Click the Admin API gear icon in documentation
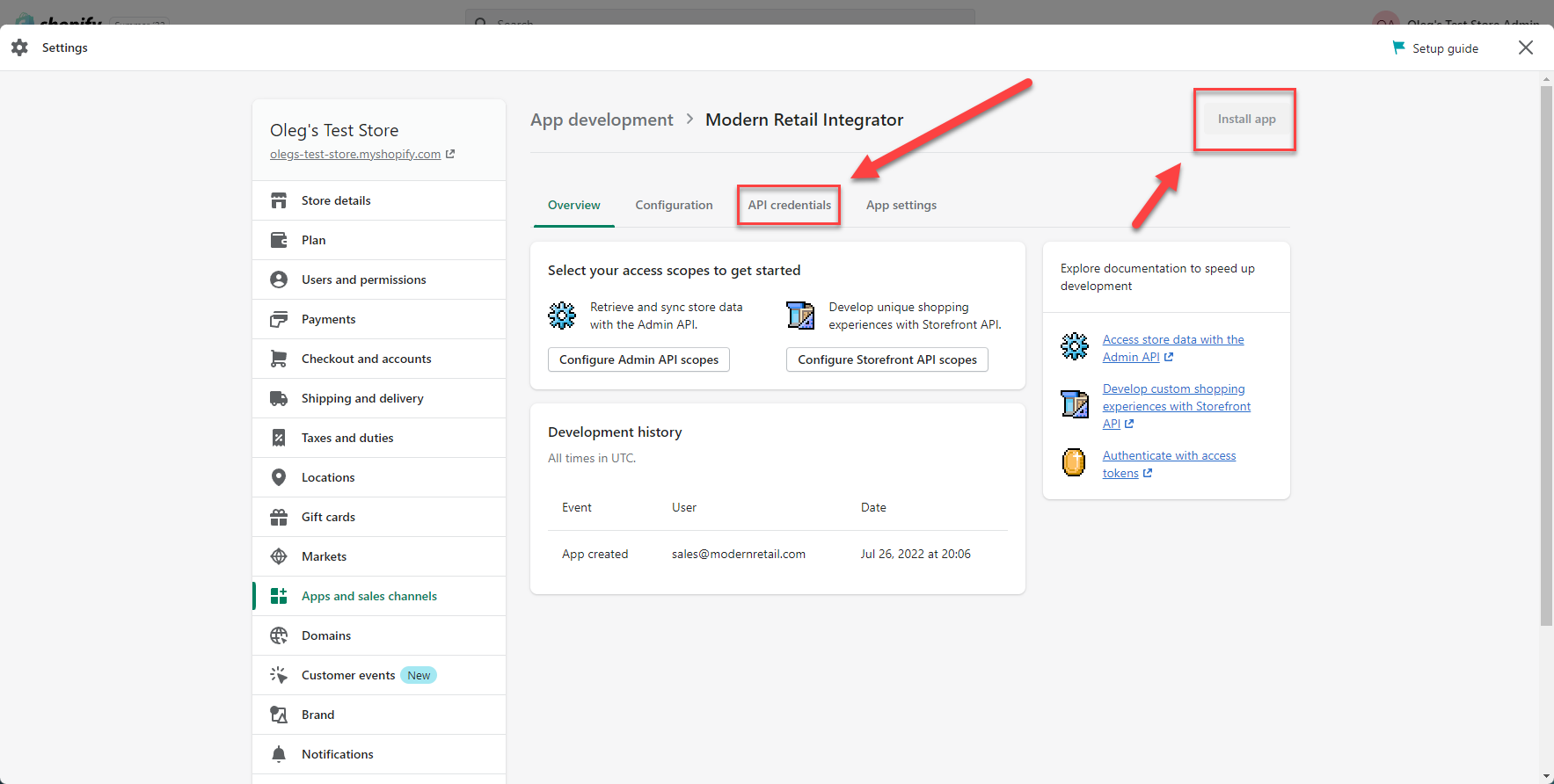This screenshot has width=1554, height=784. [x=1075, y=346]
